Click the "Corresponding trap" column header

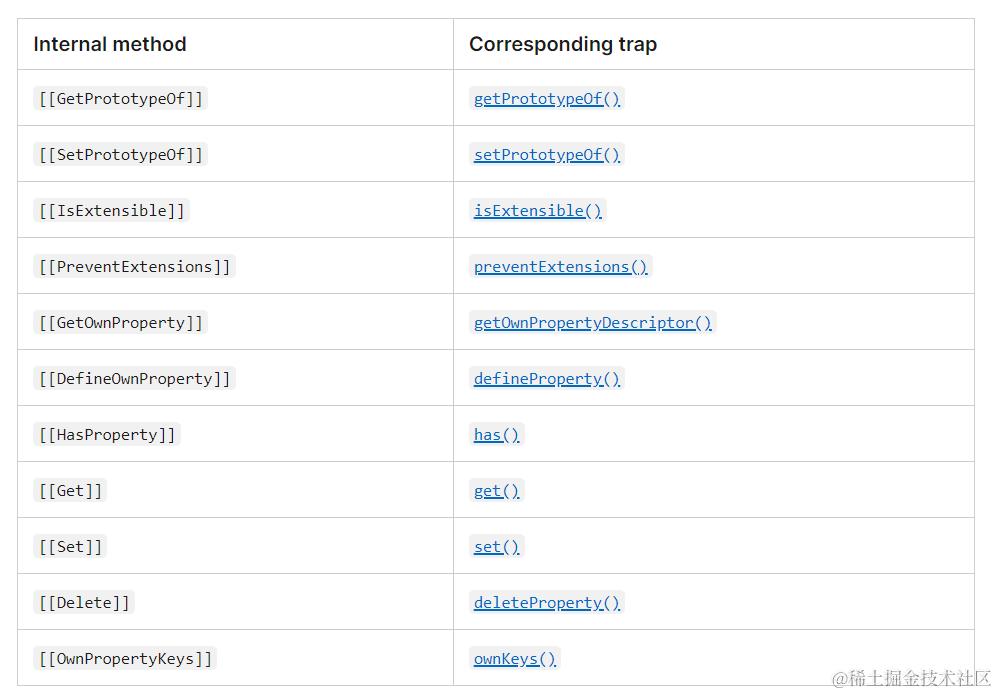point(563,44)
